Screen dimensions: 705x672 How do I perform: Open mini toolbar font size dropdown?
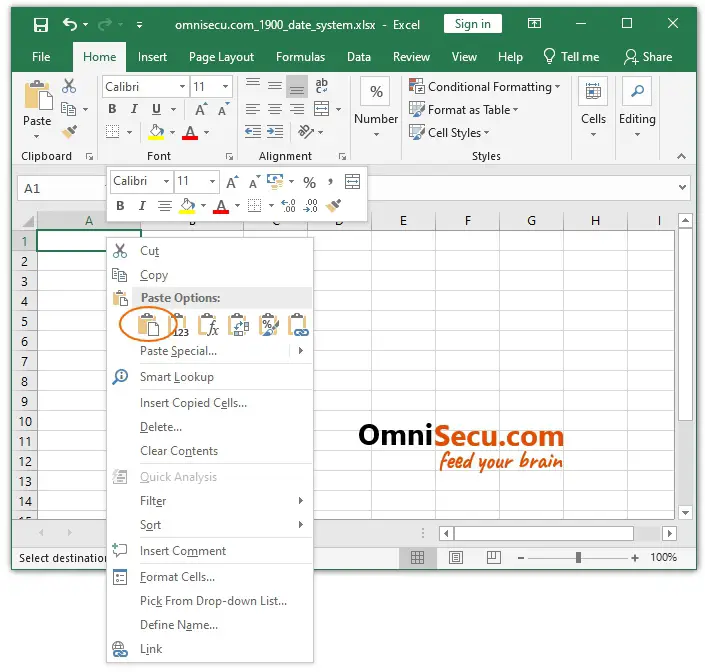click(x=212, y=182)
